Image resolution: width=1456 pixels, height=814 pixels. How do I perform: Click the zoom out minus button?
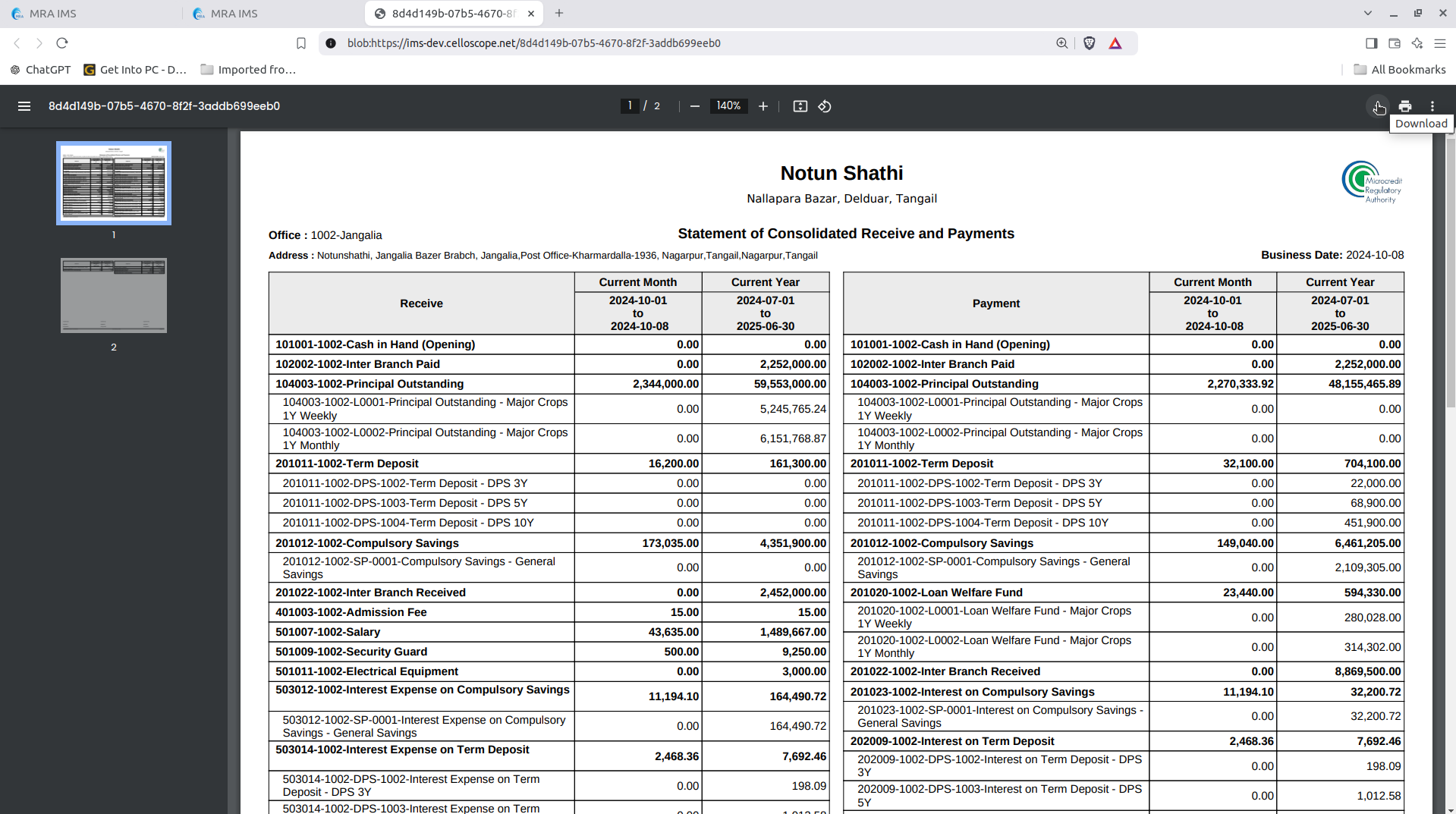point(694,106)
